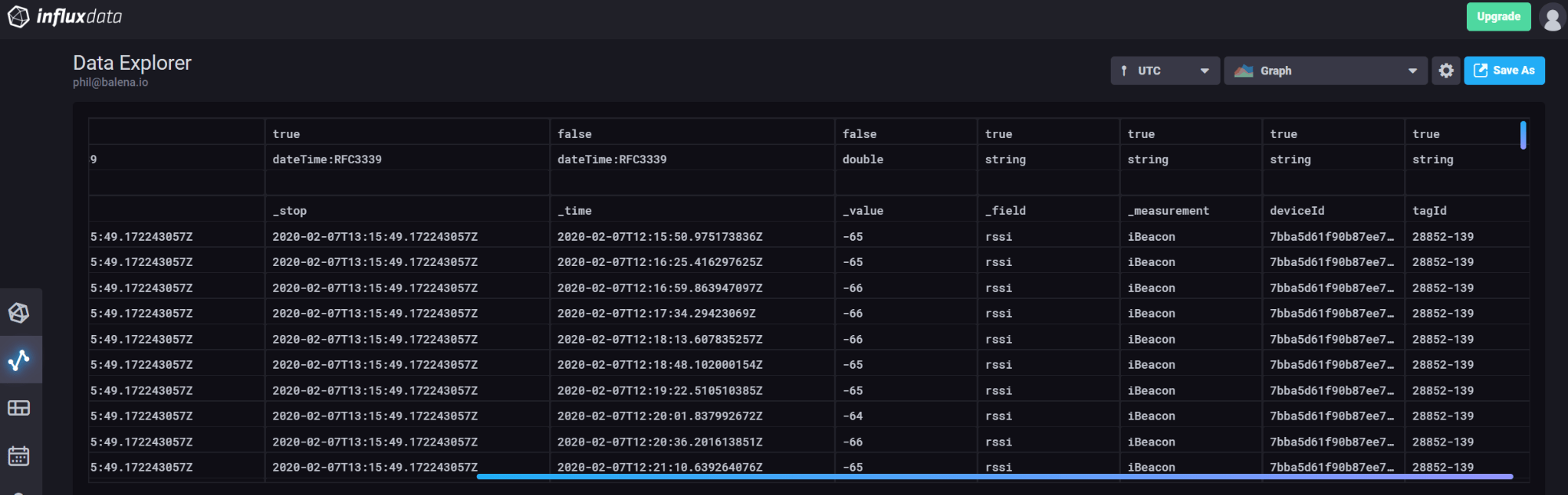Open Tasks via the sidebar calendar icon
This screenshot has width=1568, height=495.
[x=19, y=456]
